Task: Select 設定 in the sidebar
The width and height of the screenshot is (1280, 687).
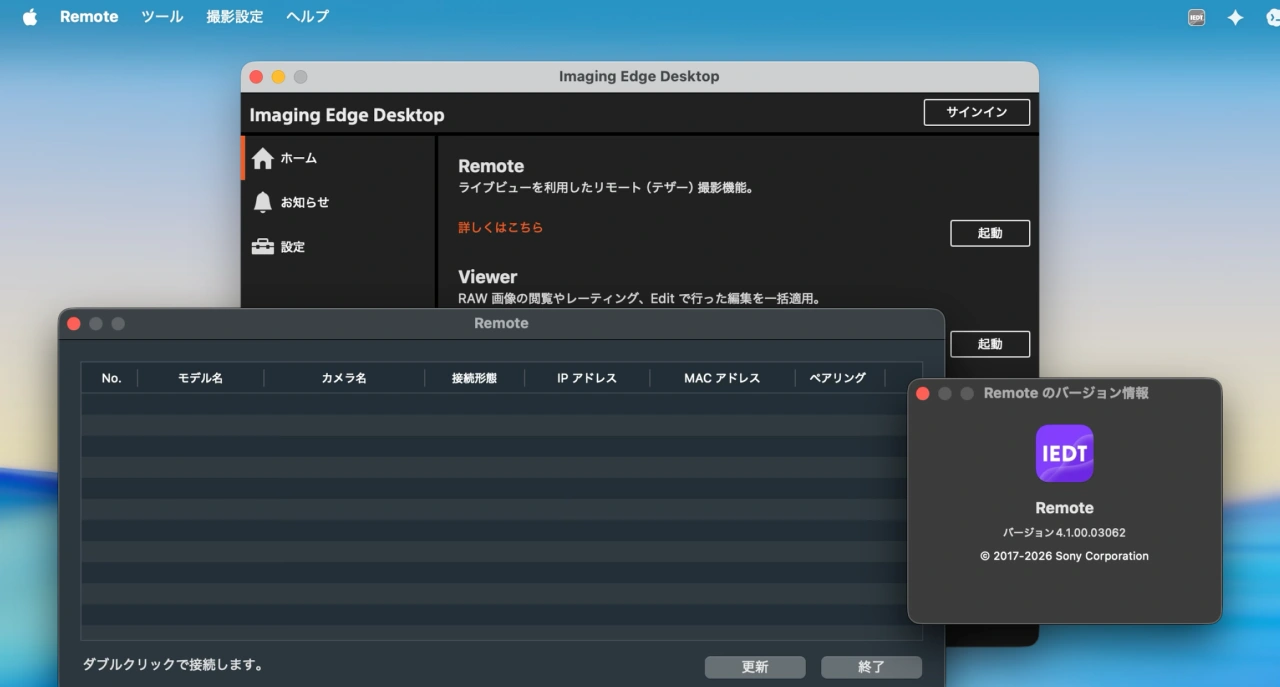Action: coord(339,246)
